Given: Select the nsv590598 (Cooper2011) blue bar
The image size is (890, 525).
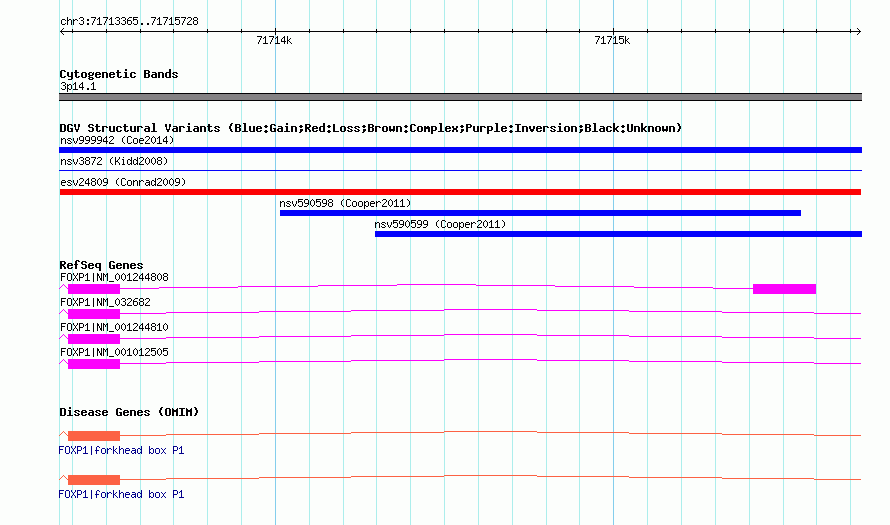Looking at the screenshot, I should tap(540, 213).
